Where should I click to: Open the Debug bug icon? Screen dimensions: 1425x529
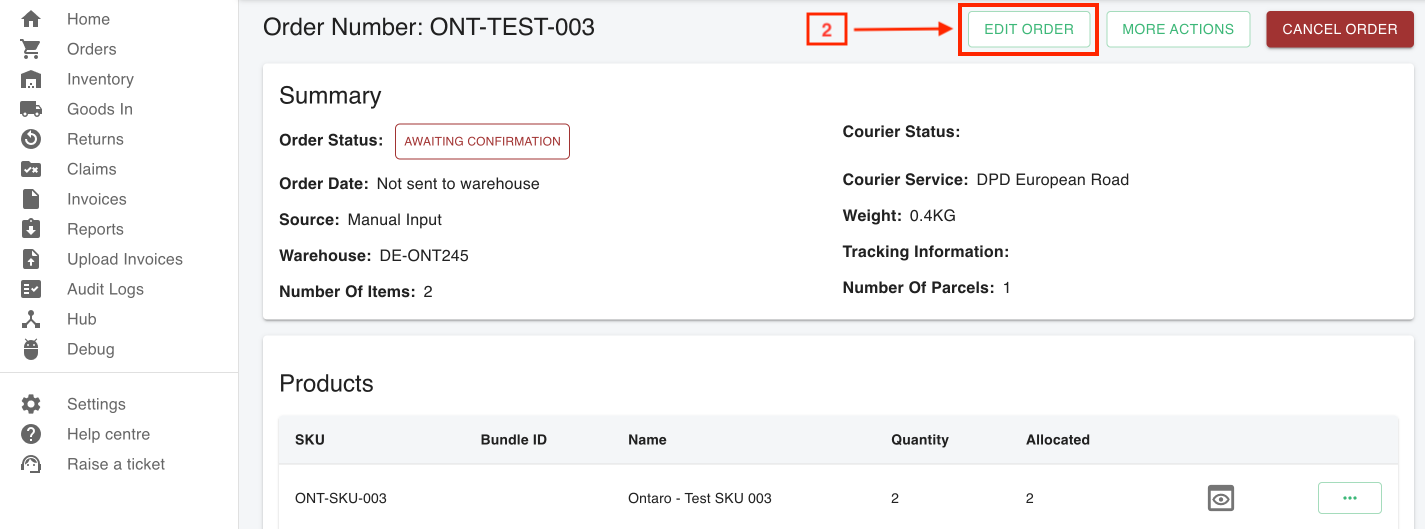click(31, 349)
